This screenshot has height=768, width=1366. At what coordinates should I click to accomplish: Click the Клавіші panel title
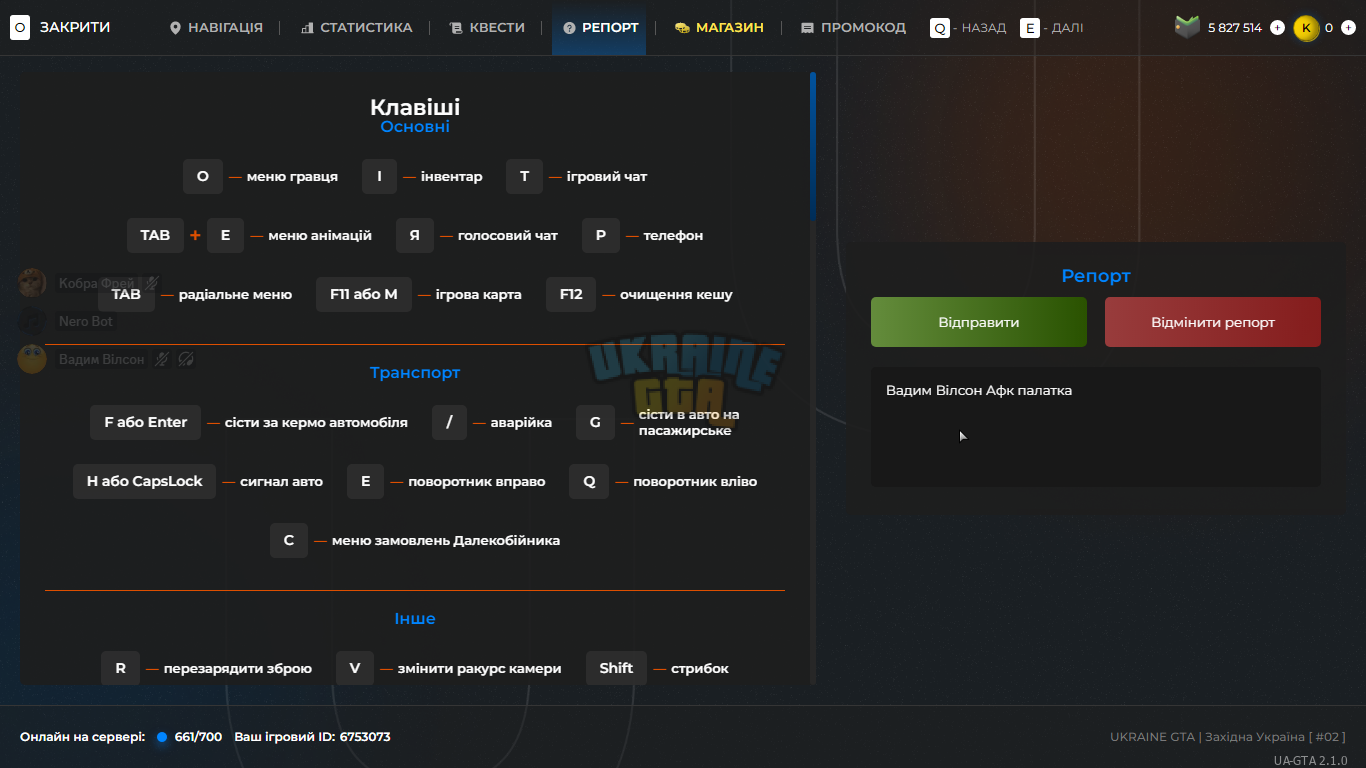click(415, 107)
